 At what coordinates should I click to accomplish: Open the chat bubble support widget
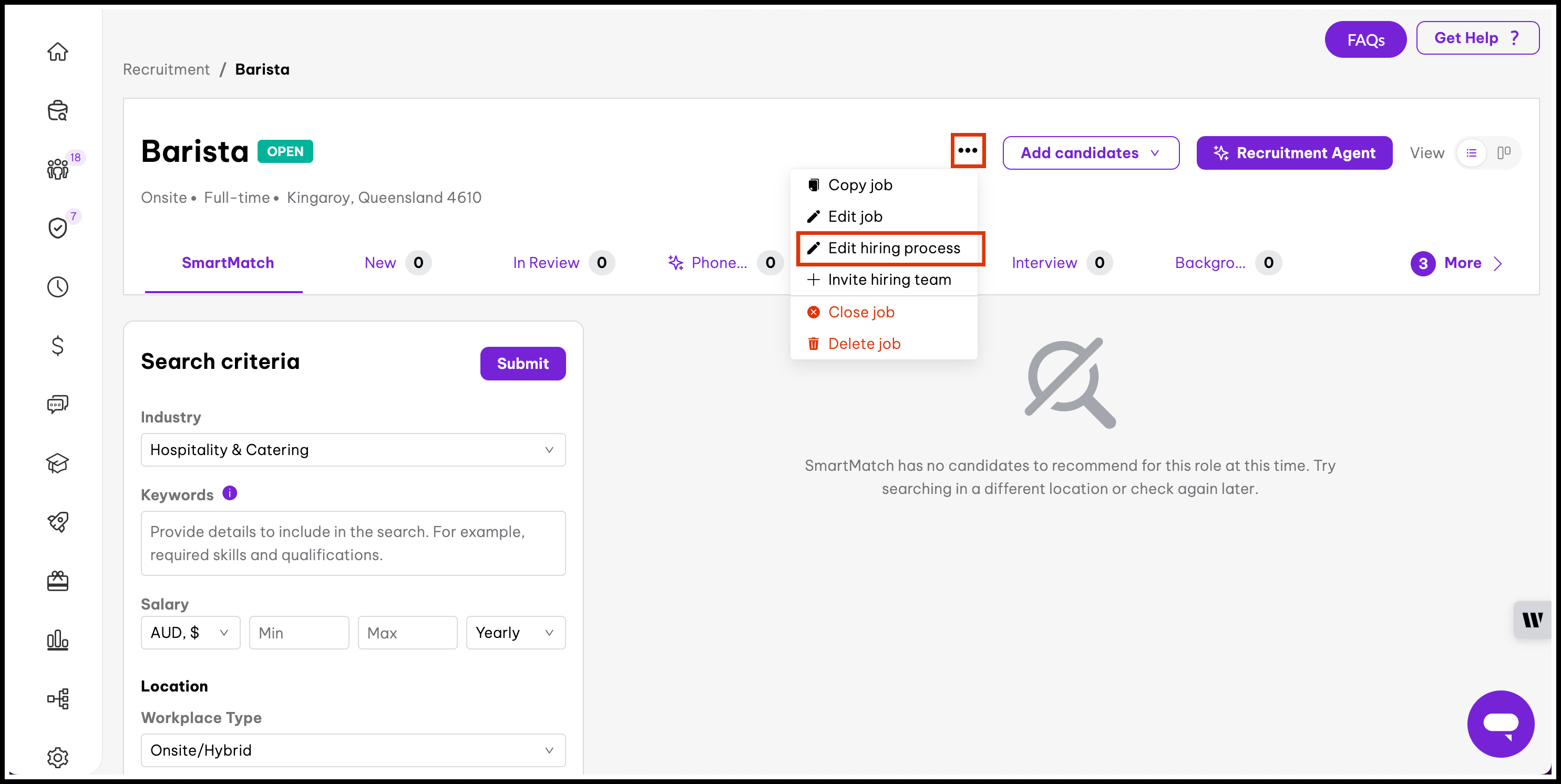click(x=1500, y=724)
